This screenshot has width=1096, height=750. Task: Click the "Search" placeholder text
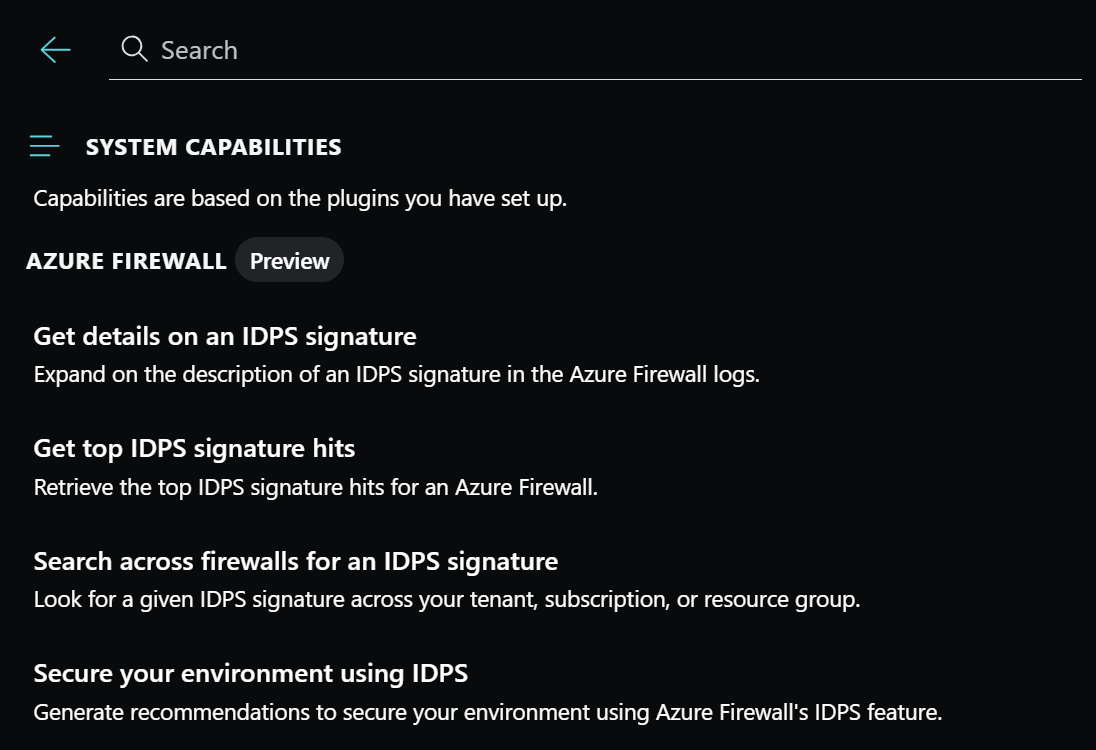tap(199, 50)
